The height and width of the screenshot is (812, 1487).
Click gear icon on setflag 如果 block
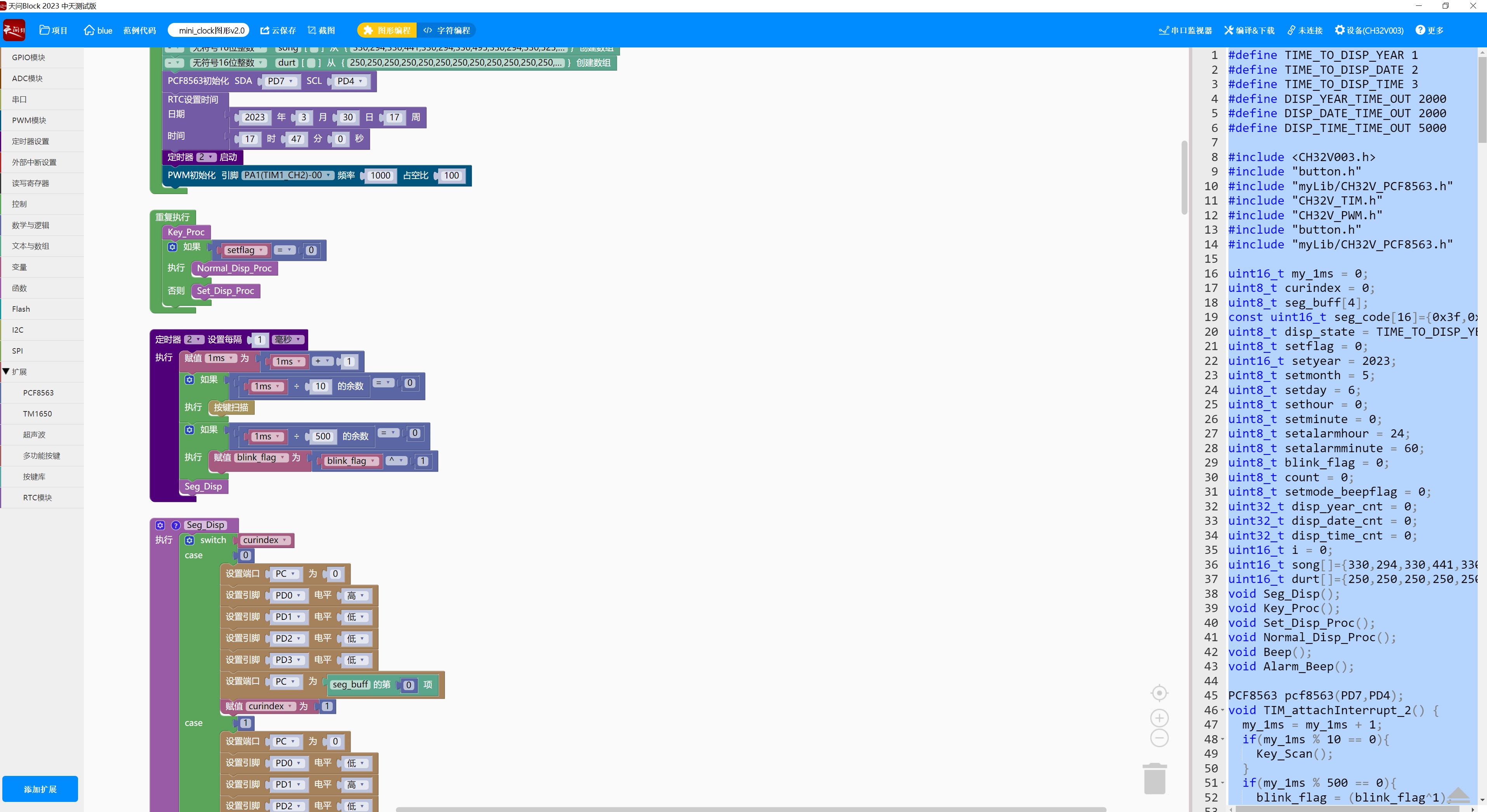tap(172, 247)
